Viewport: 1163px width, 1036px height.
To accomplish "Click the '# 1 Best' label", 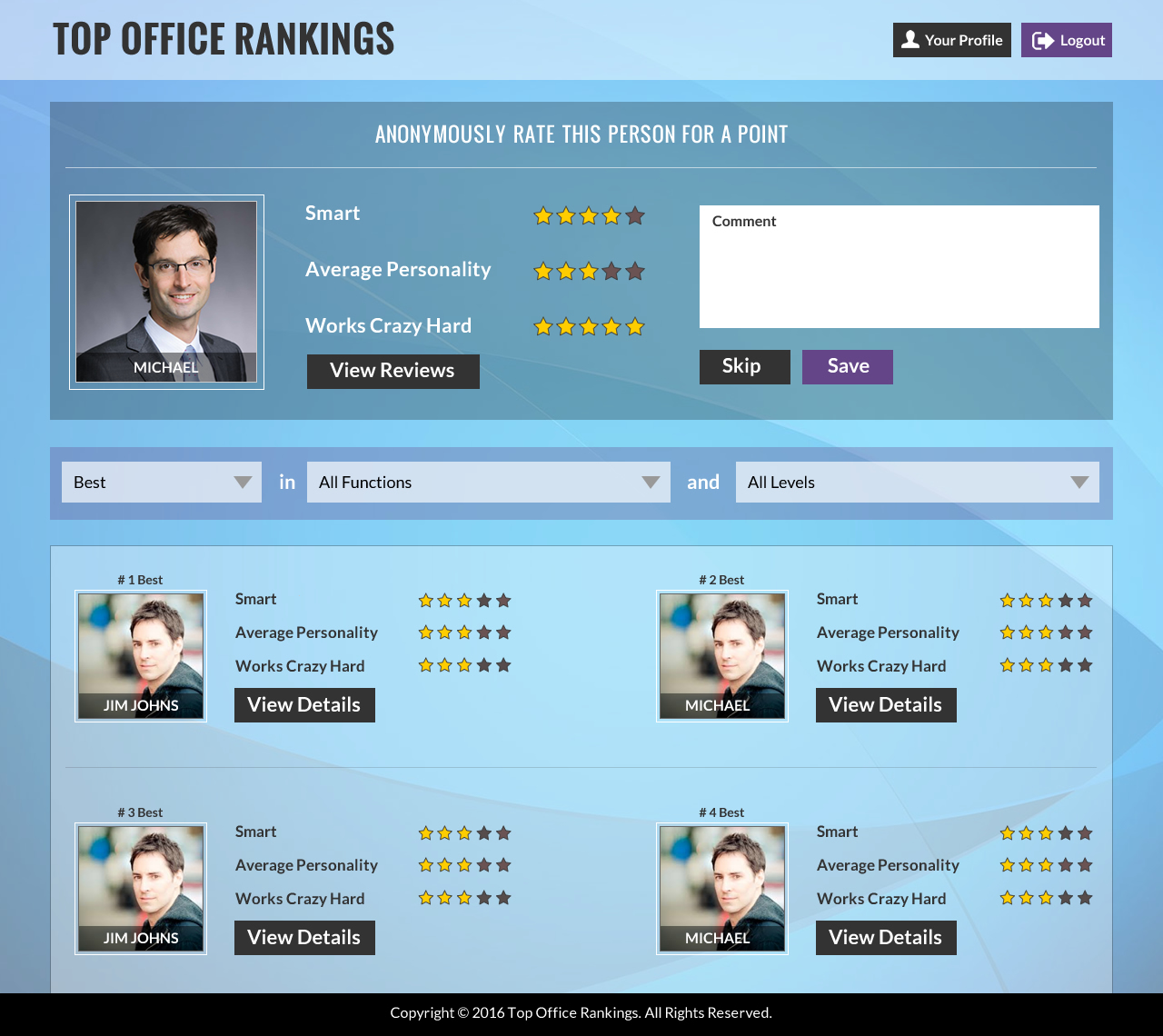I will coord(140,580).
